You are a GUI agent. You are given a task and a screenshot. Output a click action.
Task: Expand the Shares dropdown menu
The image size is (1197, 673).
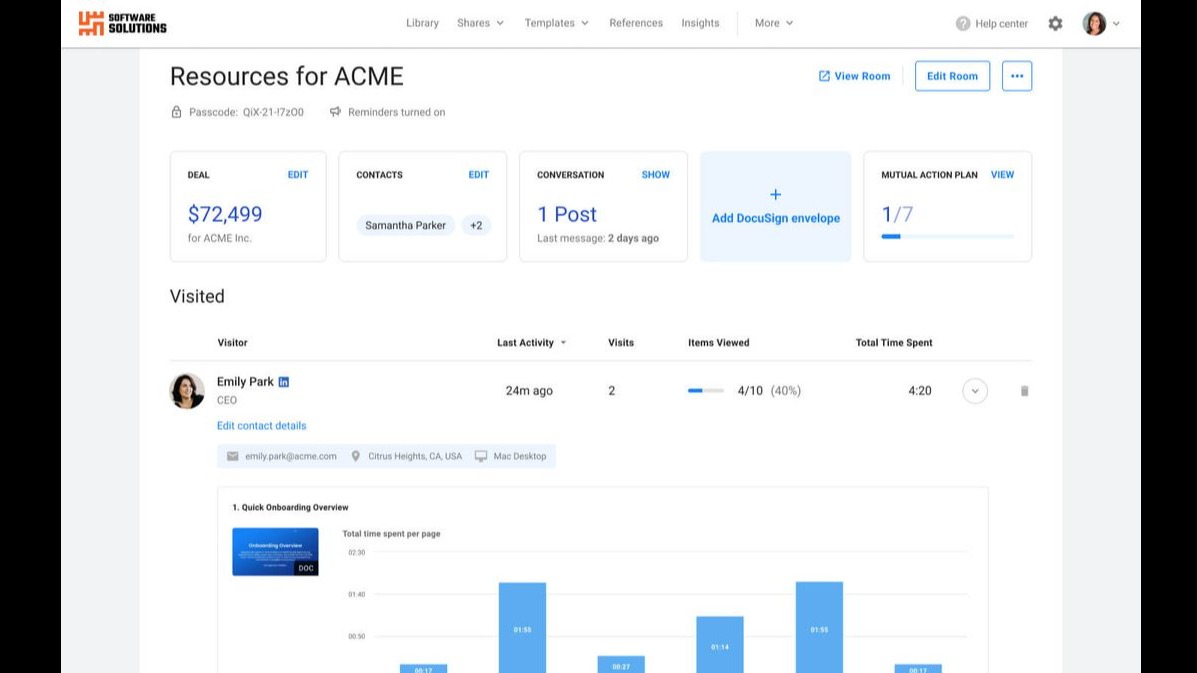coord(480,23)
